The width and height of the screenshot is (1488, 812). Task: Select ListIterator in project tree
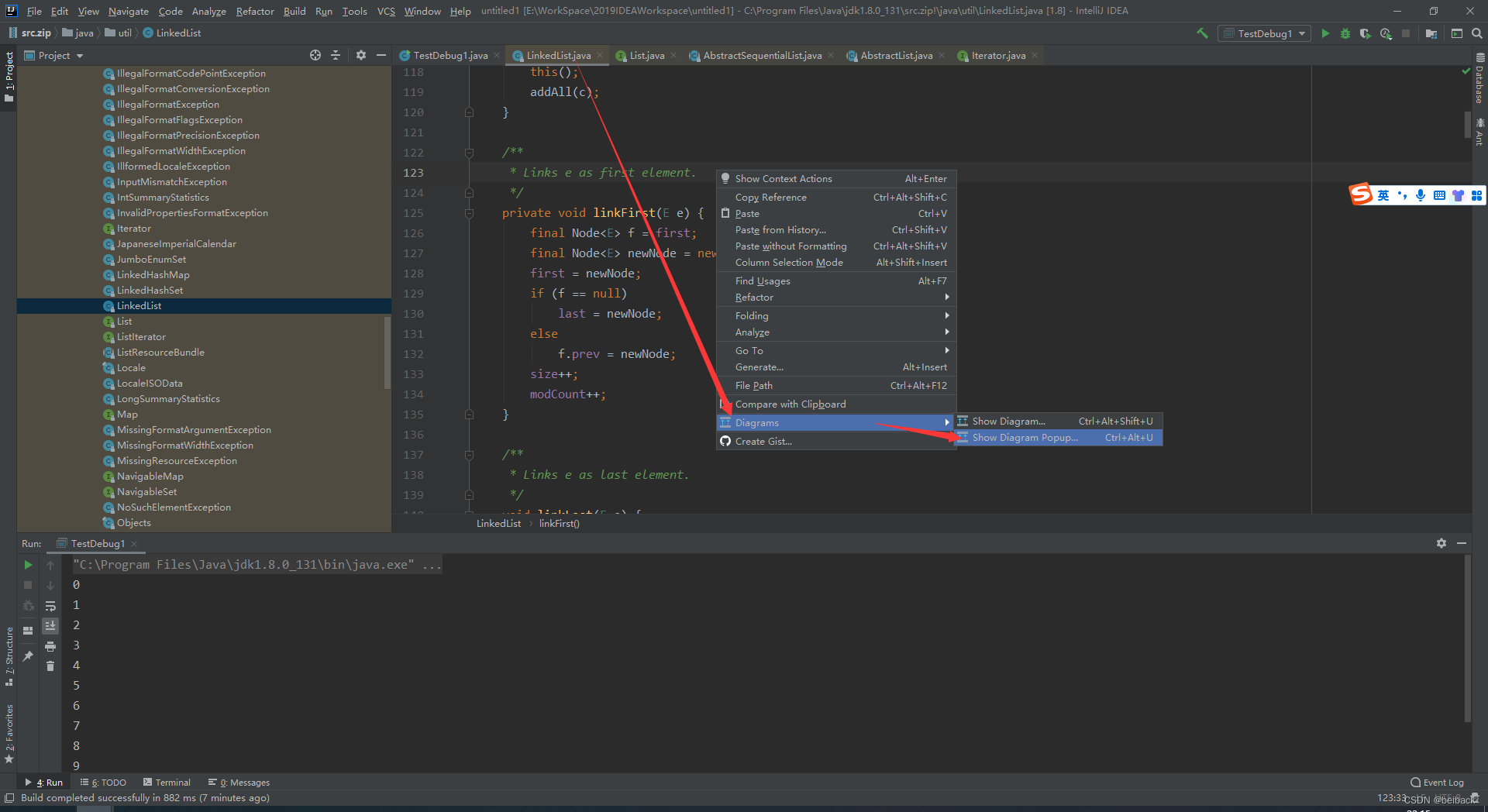(x=141, y=337)
